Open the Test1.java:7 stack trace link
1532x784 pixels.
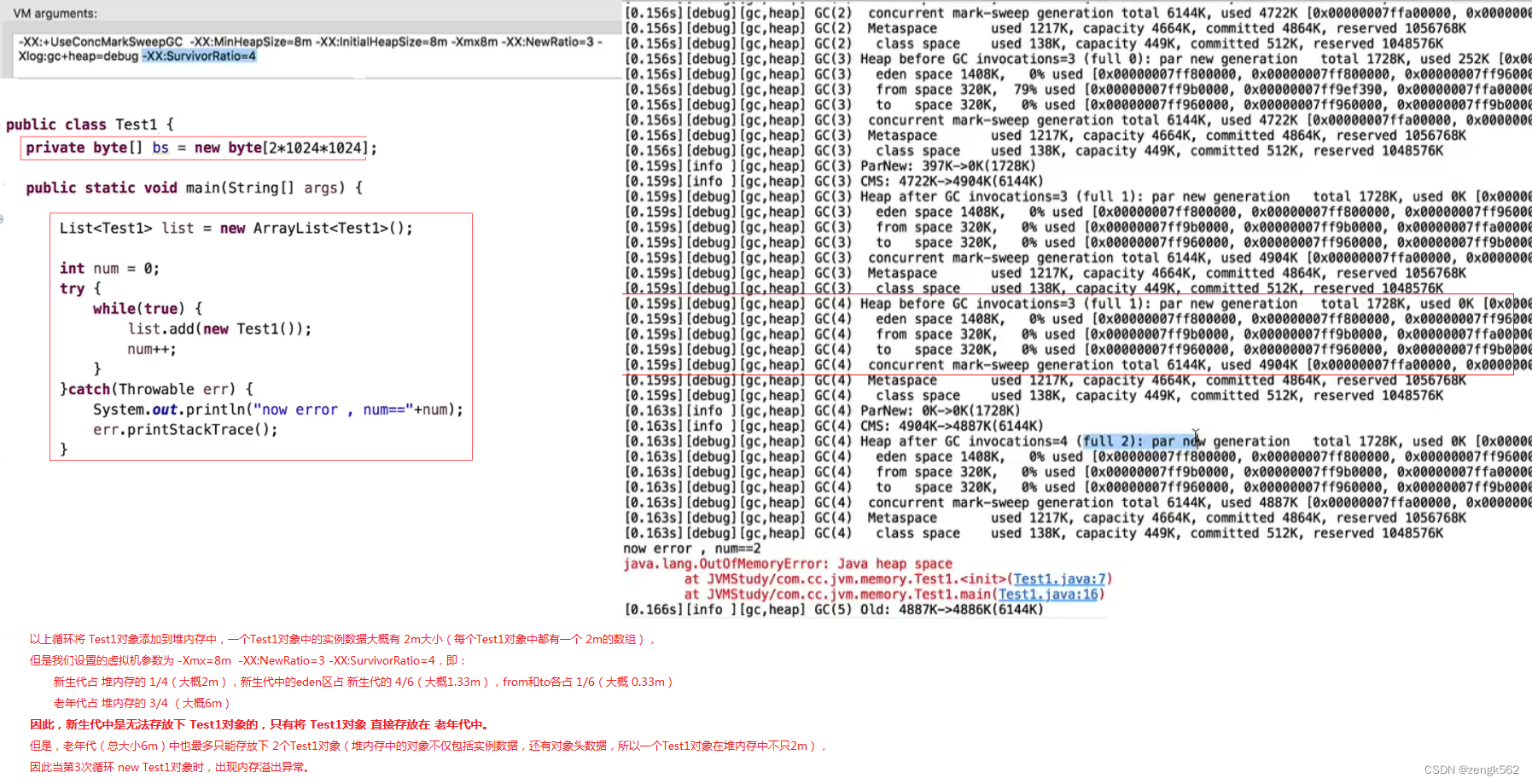point(1059,579)
